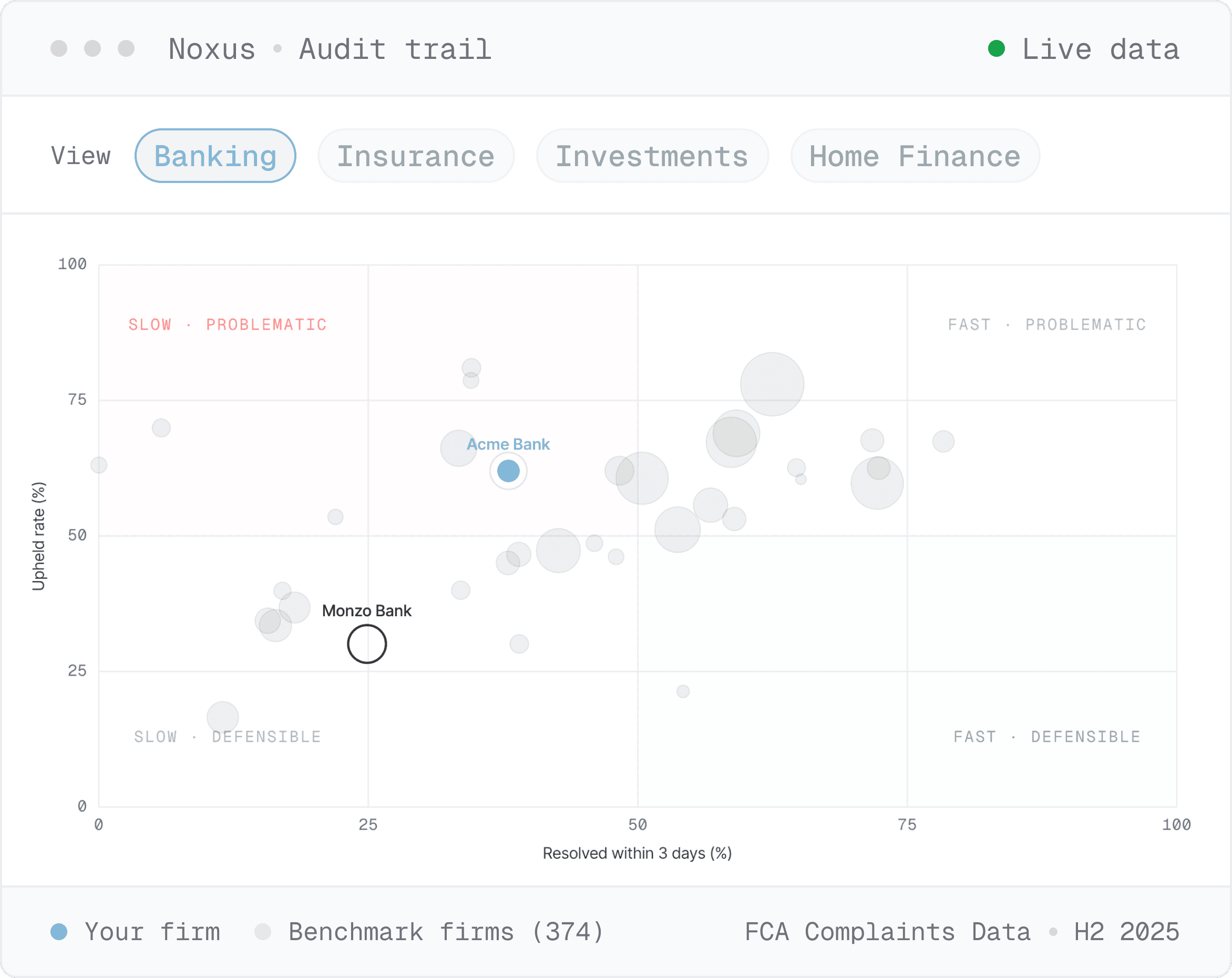Viewport: 1232px width, 978px height.
Task: Click the Live data label
Action: (1101, 49)
